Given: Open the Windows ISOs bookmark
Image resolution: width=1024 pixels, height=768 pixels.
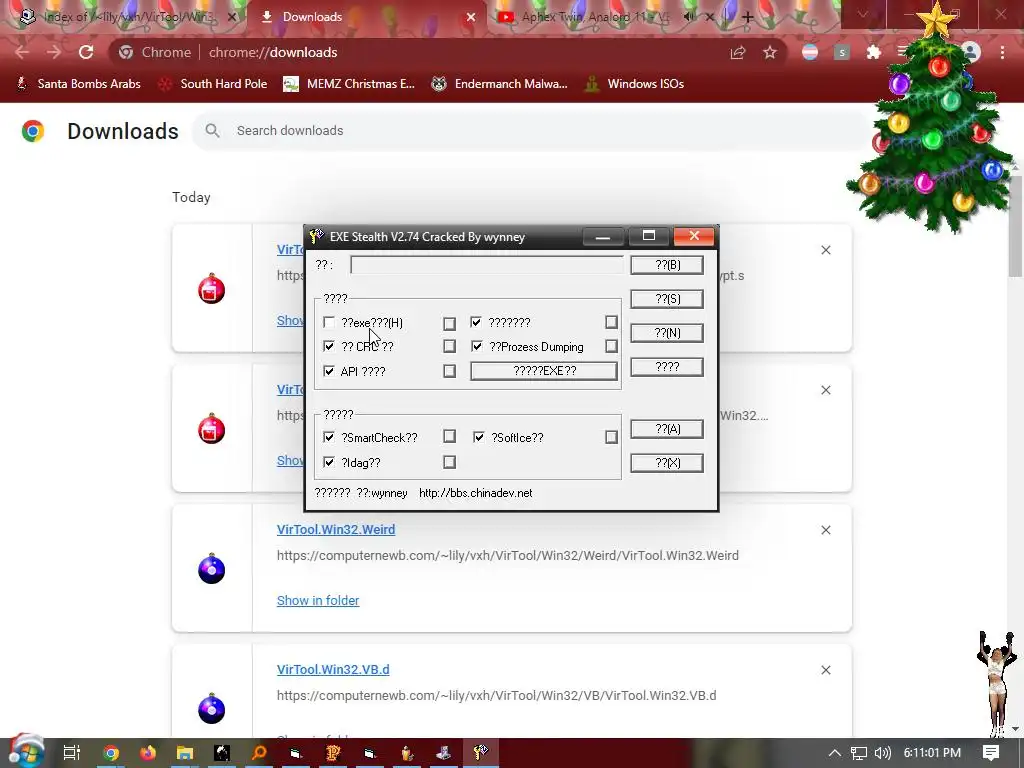Looking at the screenshot, I should point(635,84).
